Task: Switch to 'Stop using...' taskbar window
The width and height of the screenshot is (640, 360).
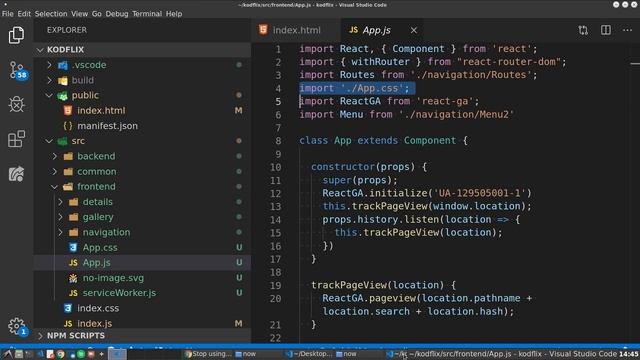Action: (x=208, y=354)
